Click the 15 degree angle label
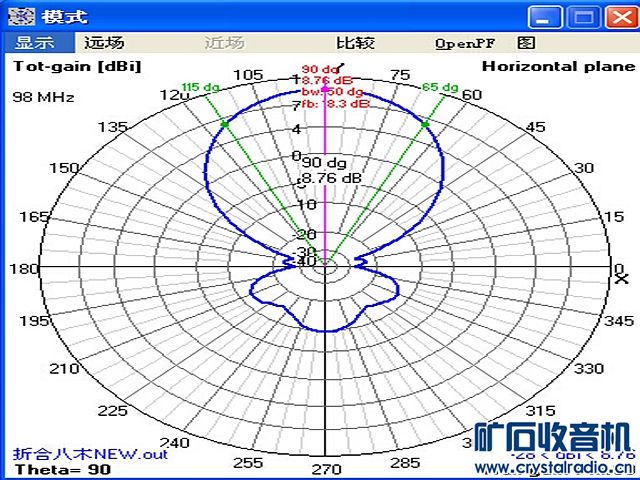 [x=614, y=216]
